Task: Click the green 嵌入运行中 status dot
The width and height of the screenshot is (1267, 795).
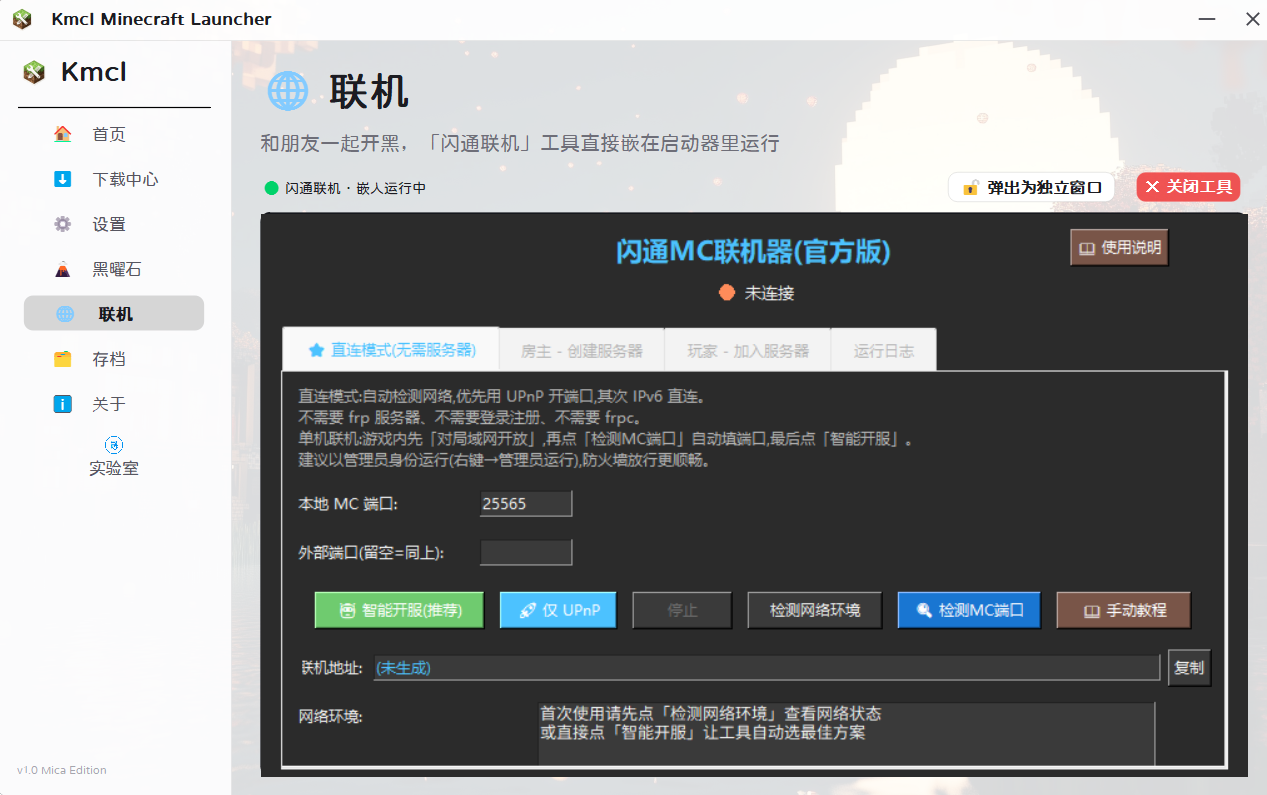Action: click(271, 187)
